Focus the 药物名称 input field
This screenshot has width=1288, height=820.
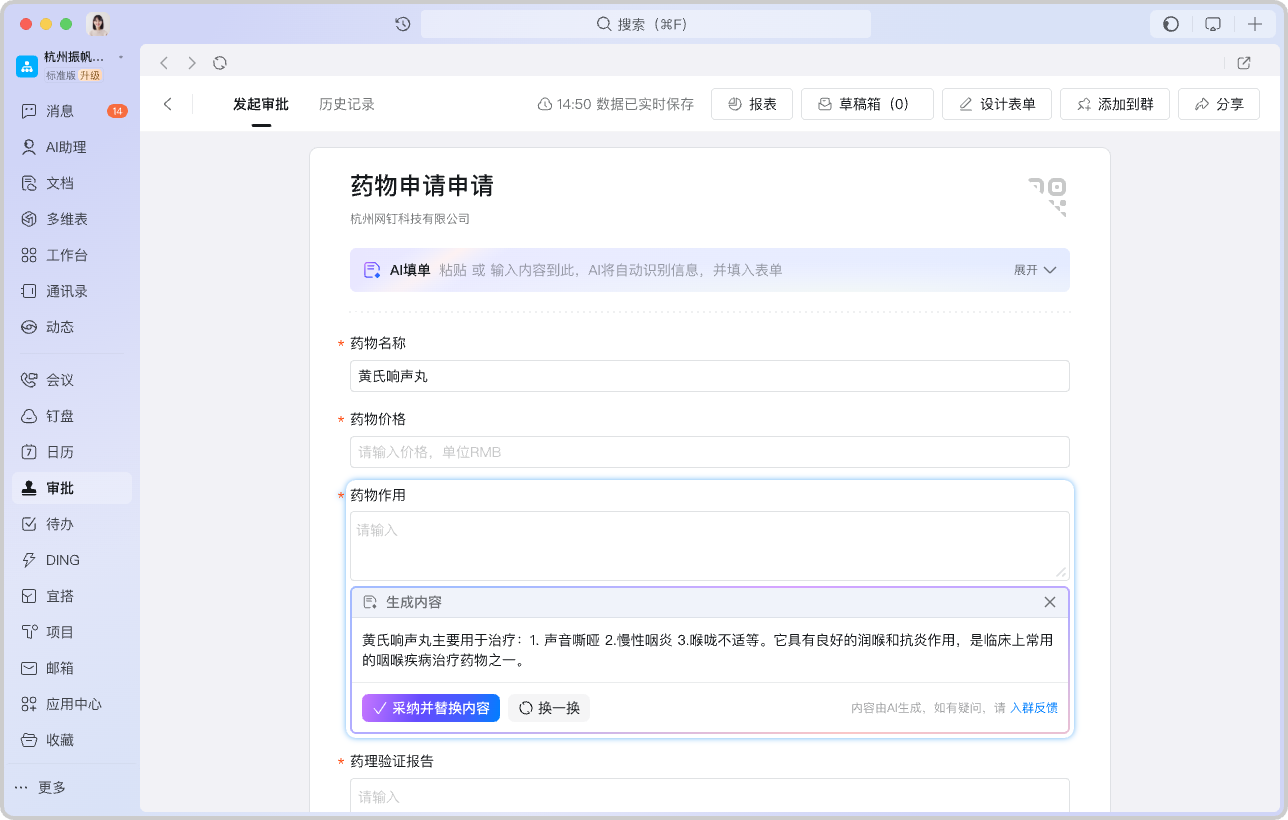pos(710,376)
